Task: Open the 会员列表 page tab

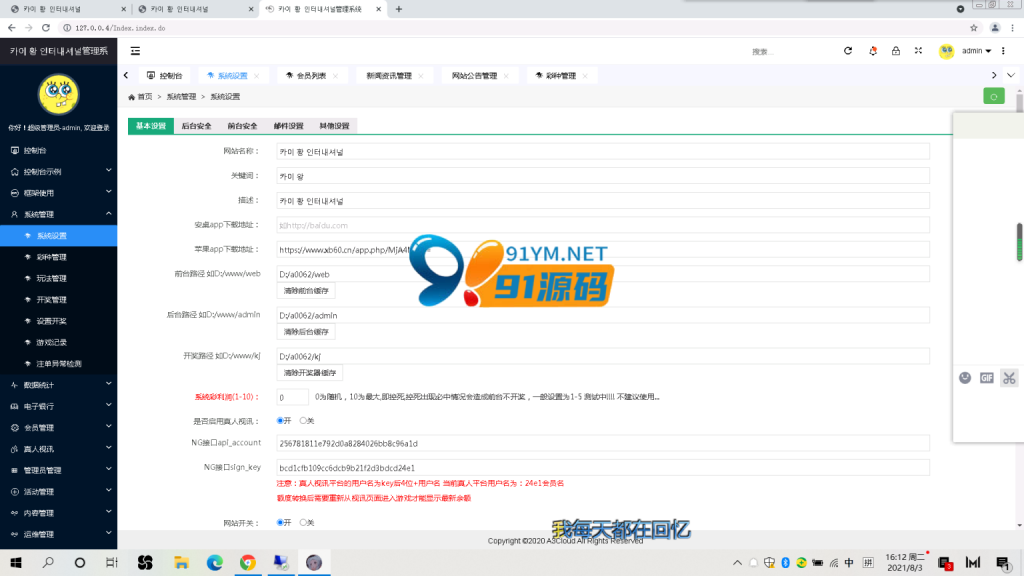Action: point(311,76)
